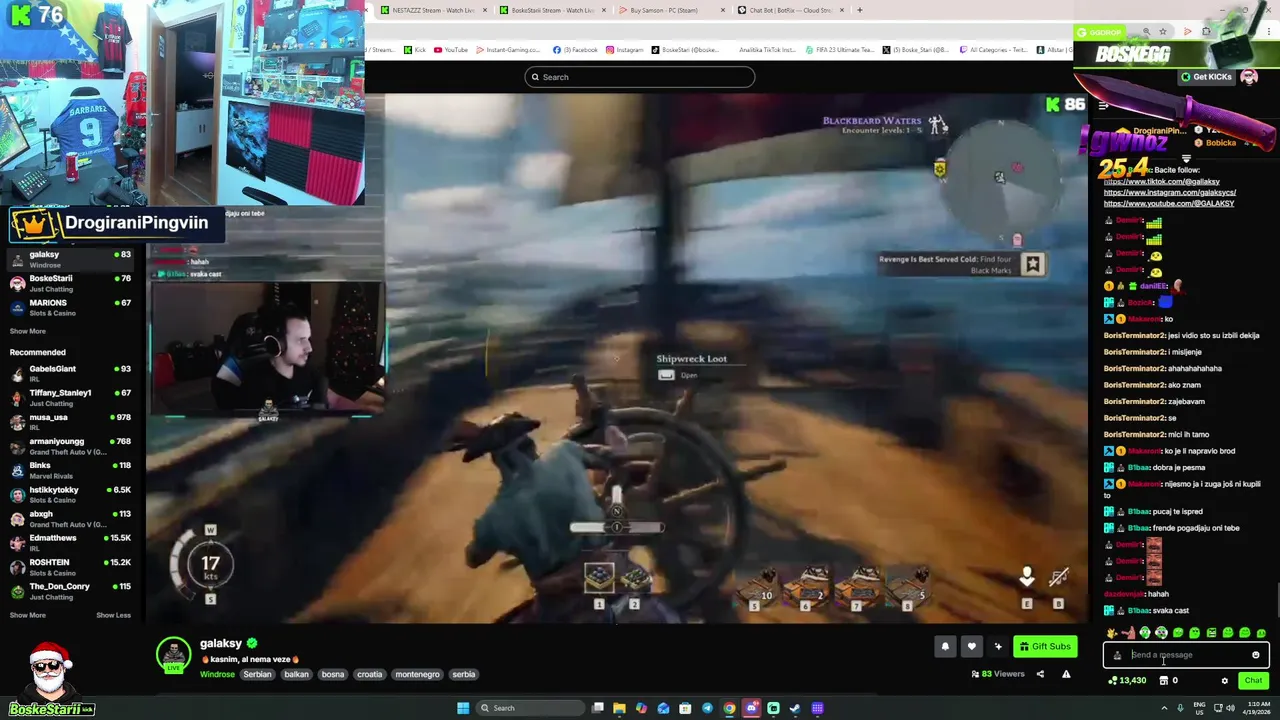Screen dimensions: 1280x720
Task: Pick the Patrick emote in the quick bar
Action: (x=1128, y=632)
